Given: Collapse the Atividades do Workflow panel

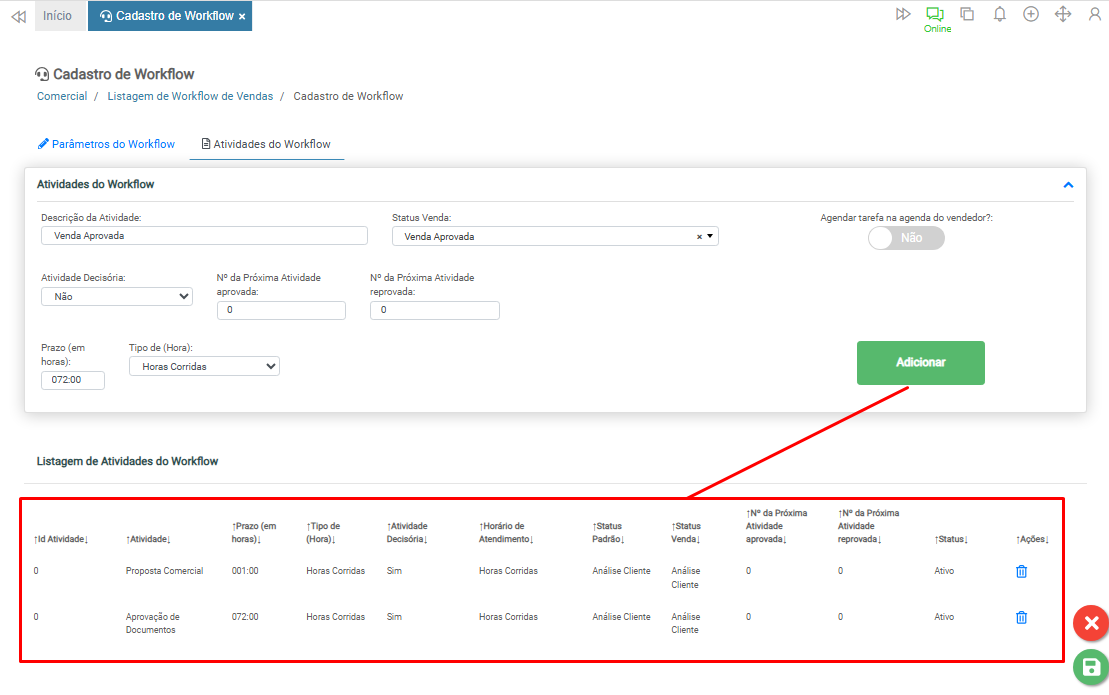Looking at the screenshot, I should (x=1068, y=185).
